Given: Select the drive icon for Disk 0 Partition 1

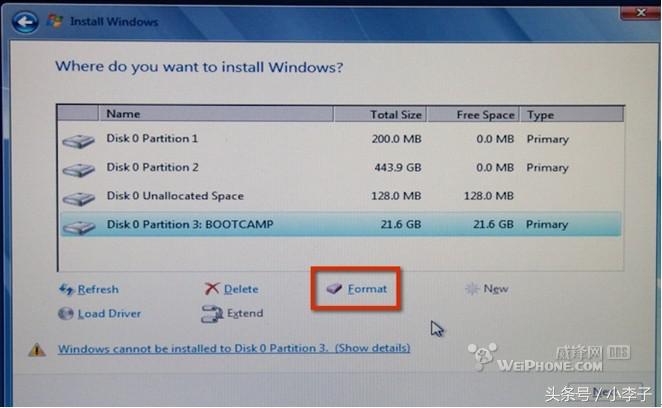Looking at the screenshot, I should click(79, 141).
